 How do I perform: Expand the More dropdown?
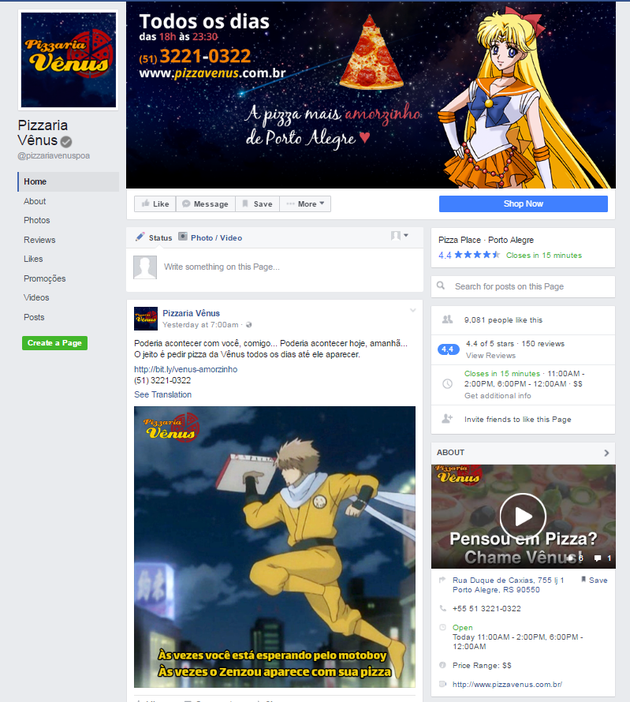[305, 204]
